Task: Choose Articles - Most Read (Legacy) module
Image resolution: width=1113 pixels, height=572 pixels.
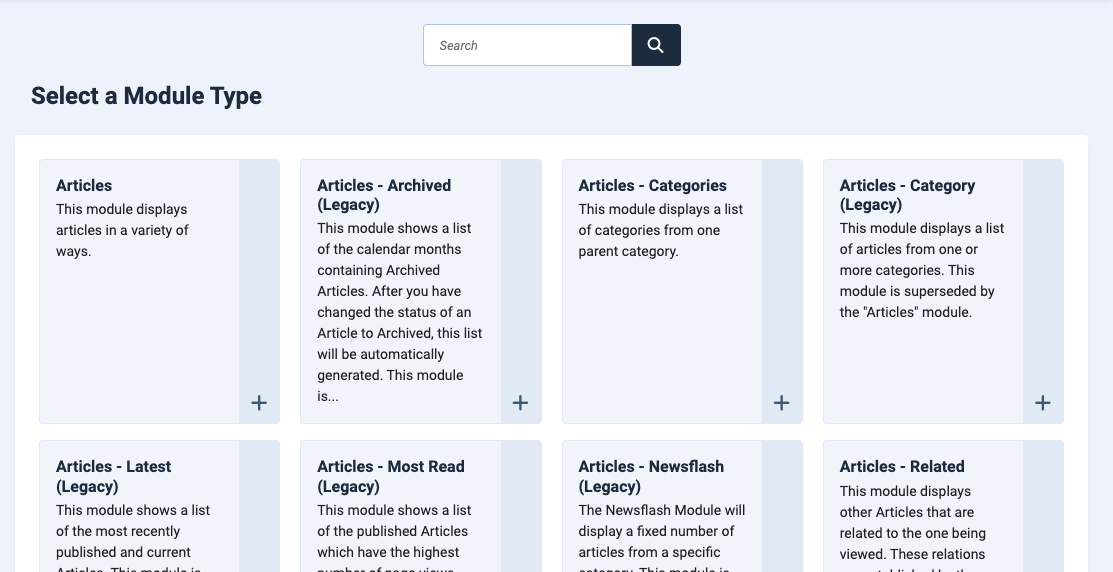Action: 390,476
